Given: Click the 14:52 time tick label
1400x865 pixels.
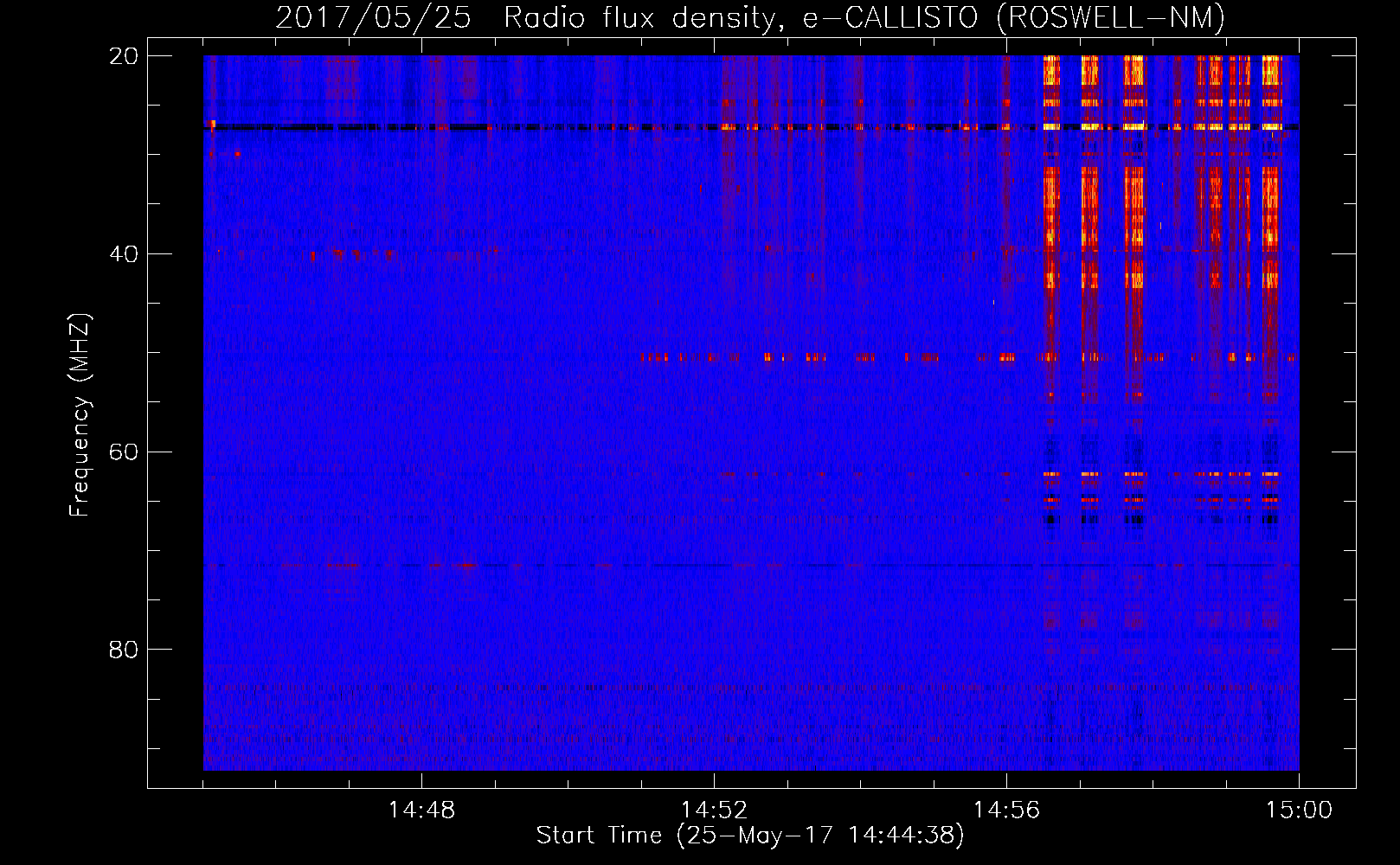Looking at the screenshot, I should coord(714,811).
